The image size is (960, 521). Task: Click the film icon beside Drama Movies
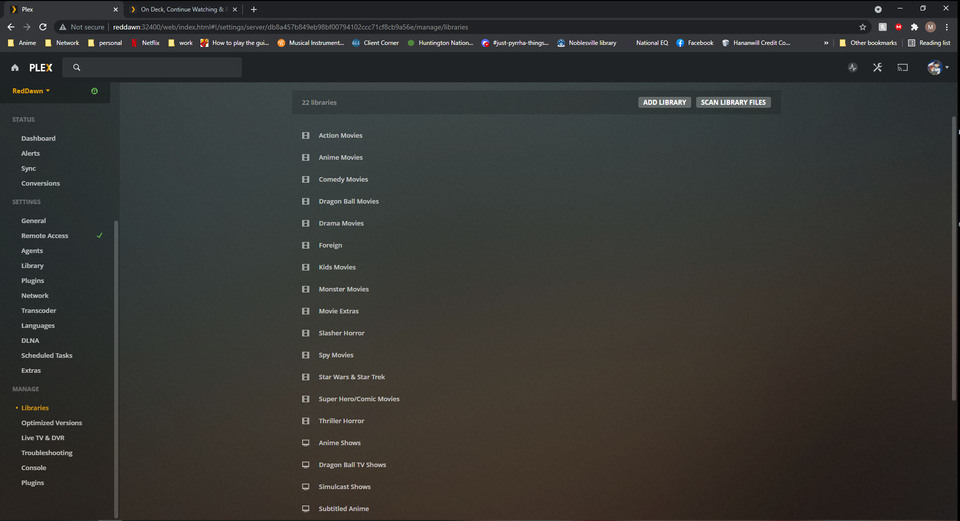306,223
